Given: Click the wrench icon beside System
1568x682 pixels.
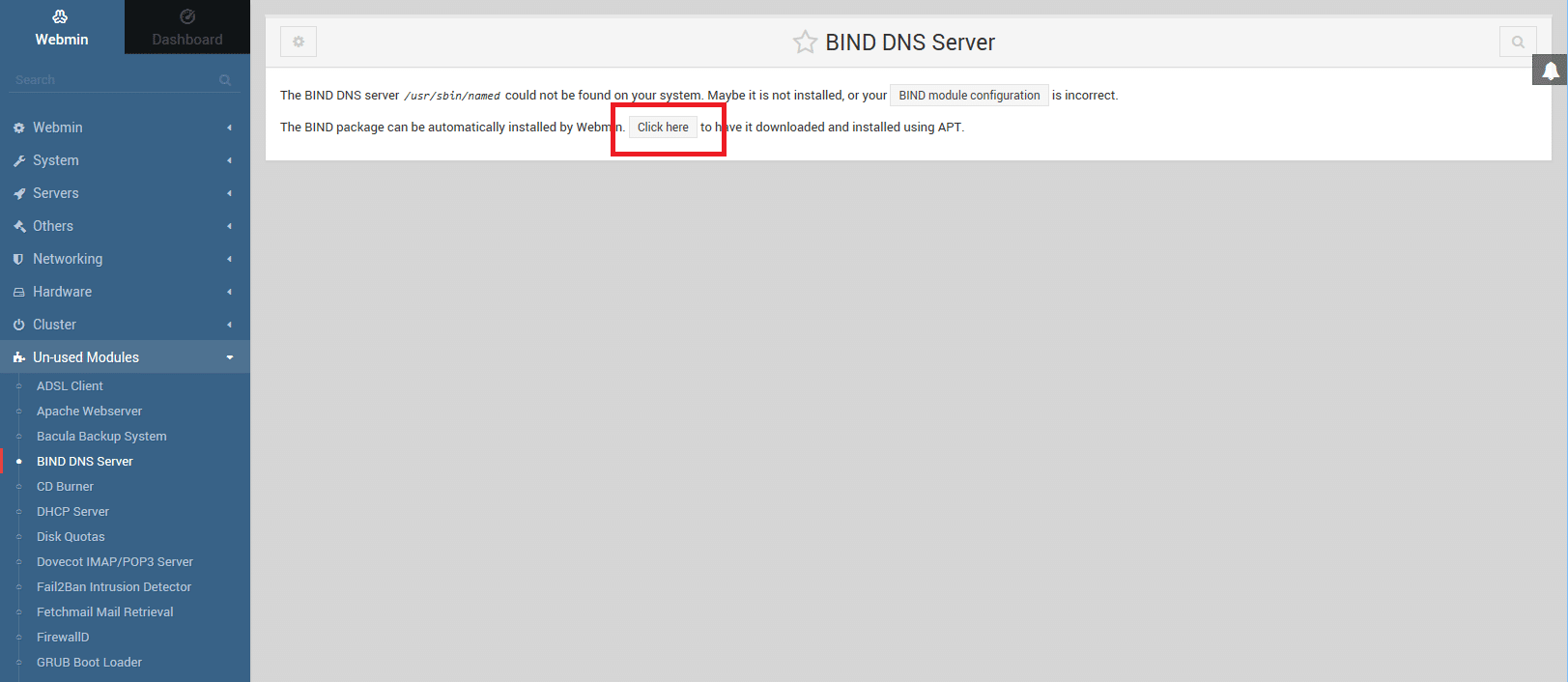Looking at the screenshot, I should tap(18, 160).
